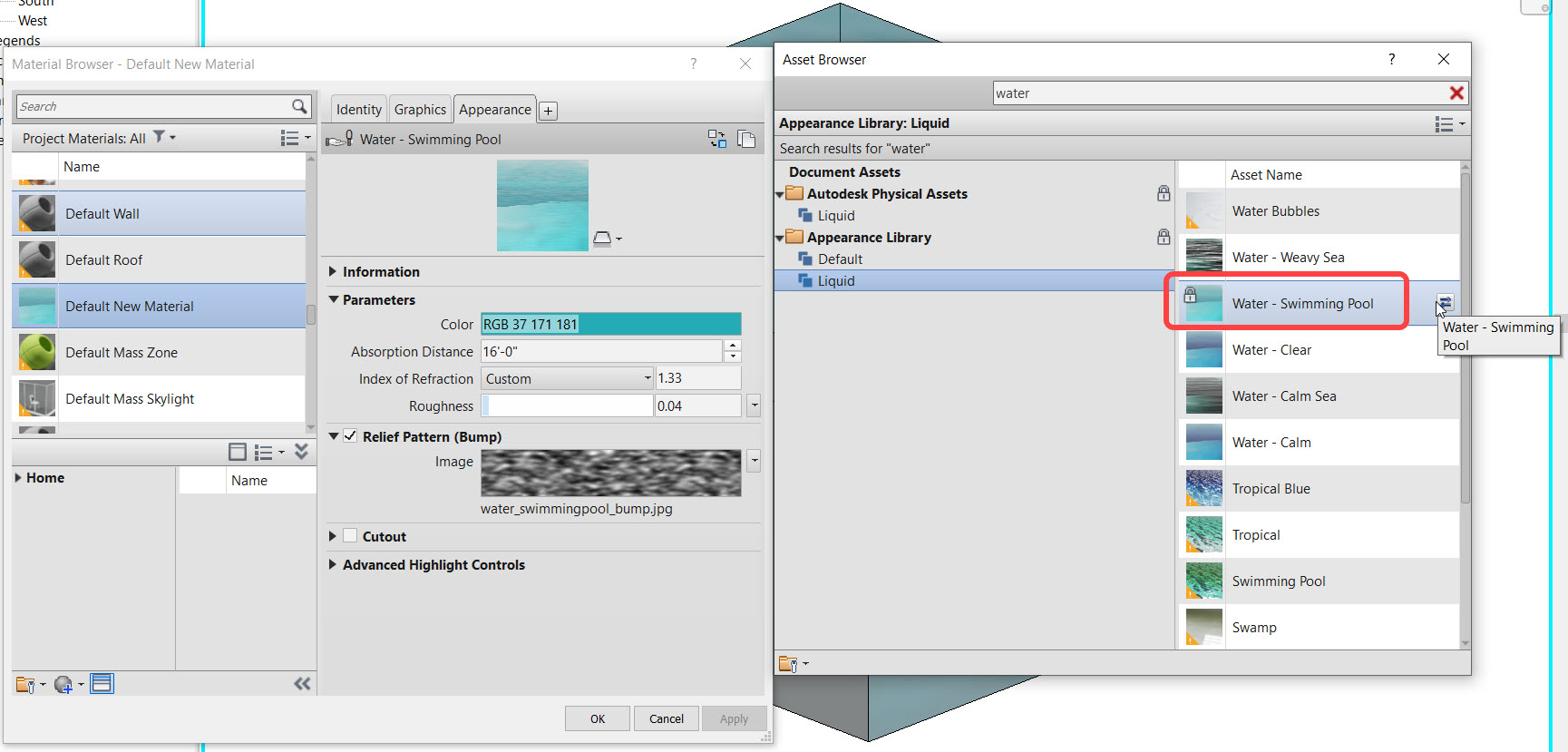Click the Roughness slider bar
1568x752 pixels.
(567, 405)
